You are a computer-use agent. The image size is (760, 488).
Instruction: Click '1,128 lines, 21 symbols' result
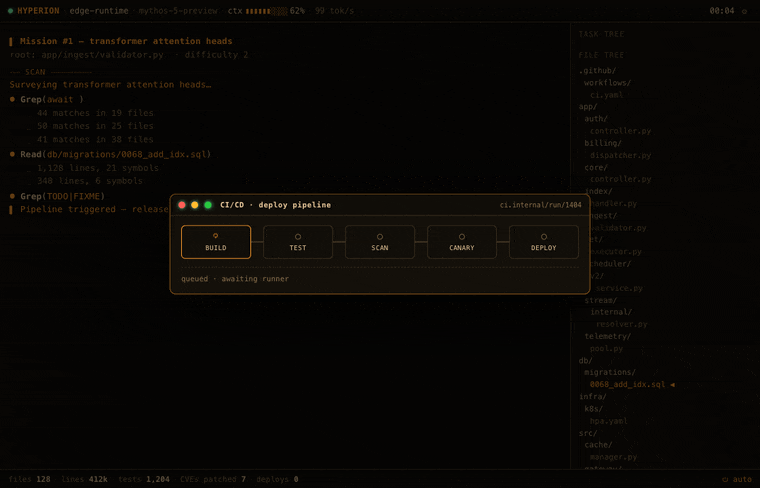coord(97,168)
